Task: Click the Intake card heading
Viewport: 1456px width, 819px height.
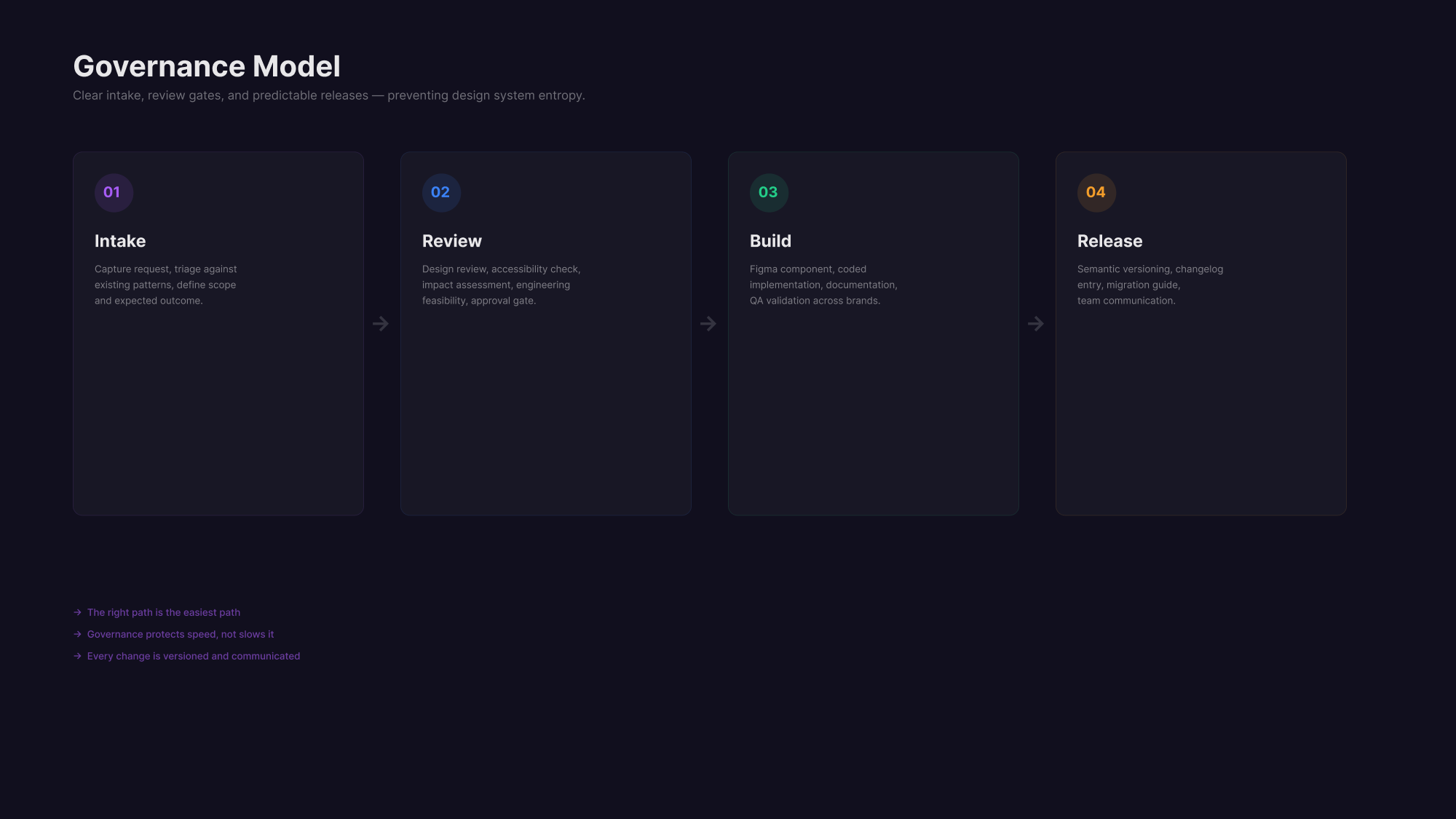Action: pos(120,241)
